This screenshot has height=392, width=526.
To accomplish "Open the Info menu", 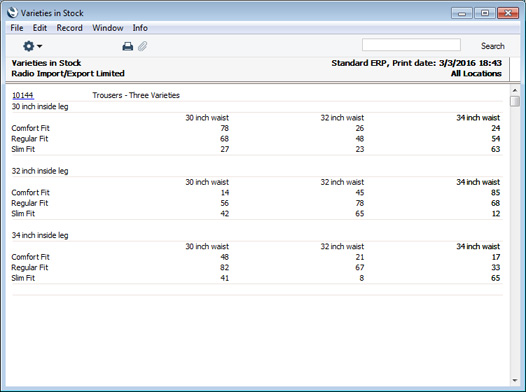I will click(x=140, y=28).
